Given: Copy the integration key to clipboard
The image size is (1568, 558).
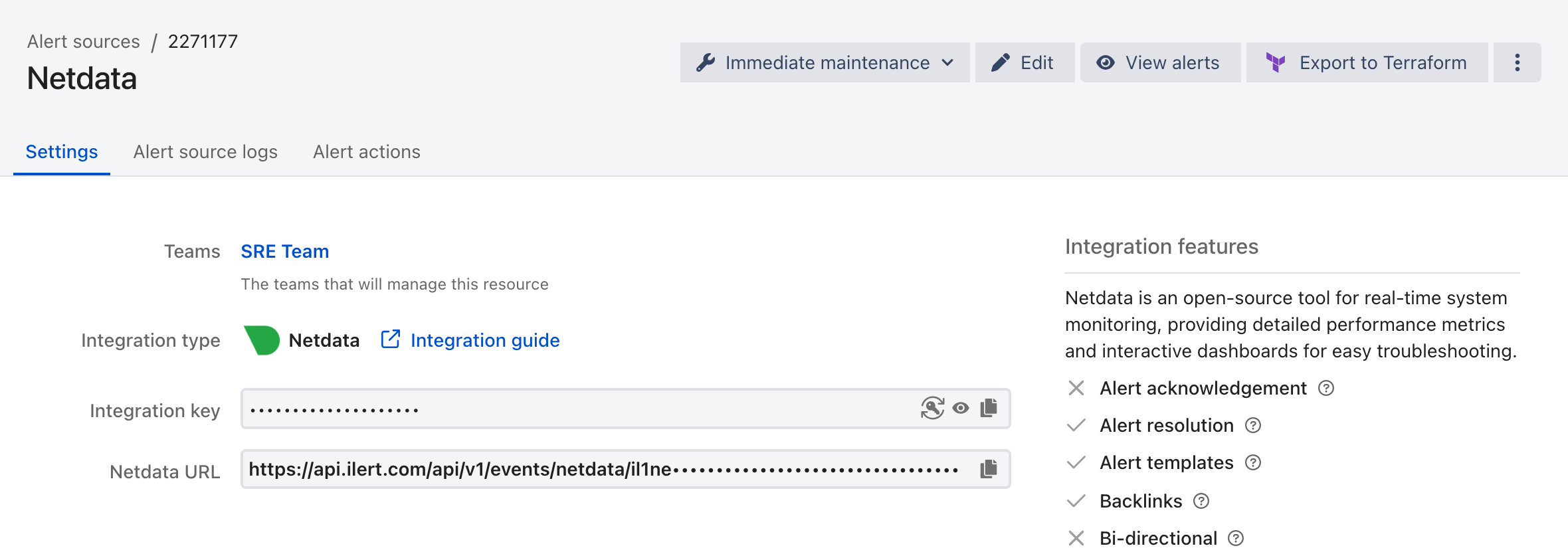Looking at the screenshot, I should coord(989,408).
